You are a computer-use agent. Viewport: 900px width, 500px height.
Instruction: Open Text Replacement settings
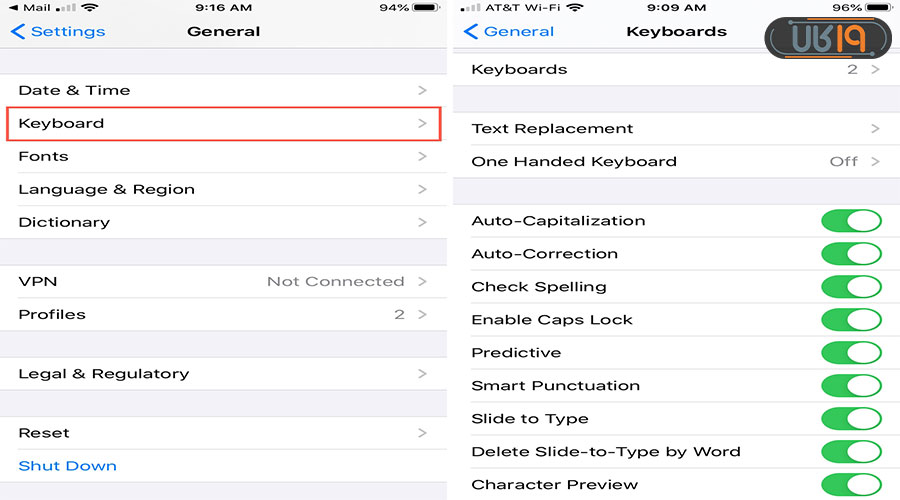pos(675,129)
